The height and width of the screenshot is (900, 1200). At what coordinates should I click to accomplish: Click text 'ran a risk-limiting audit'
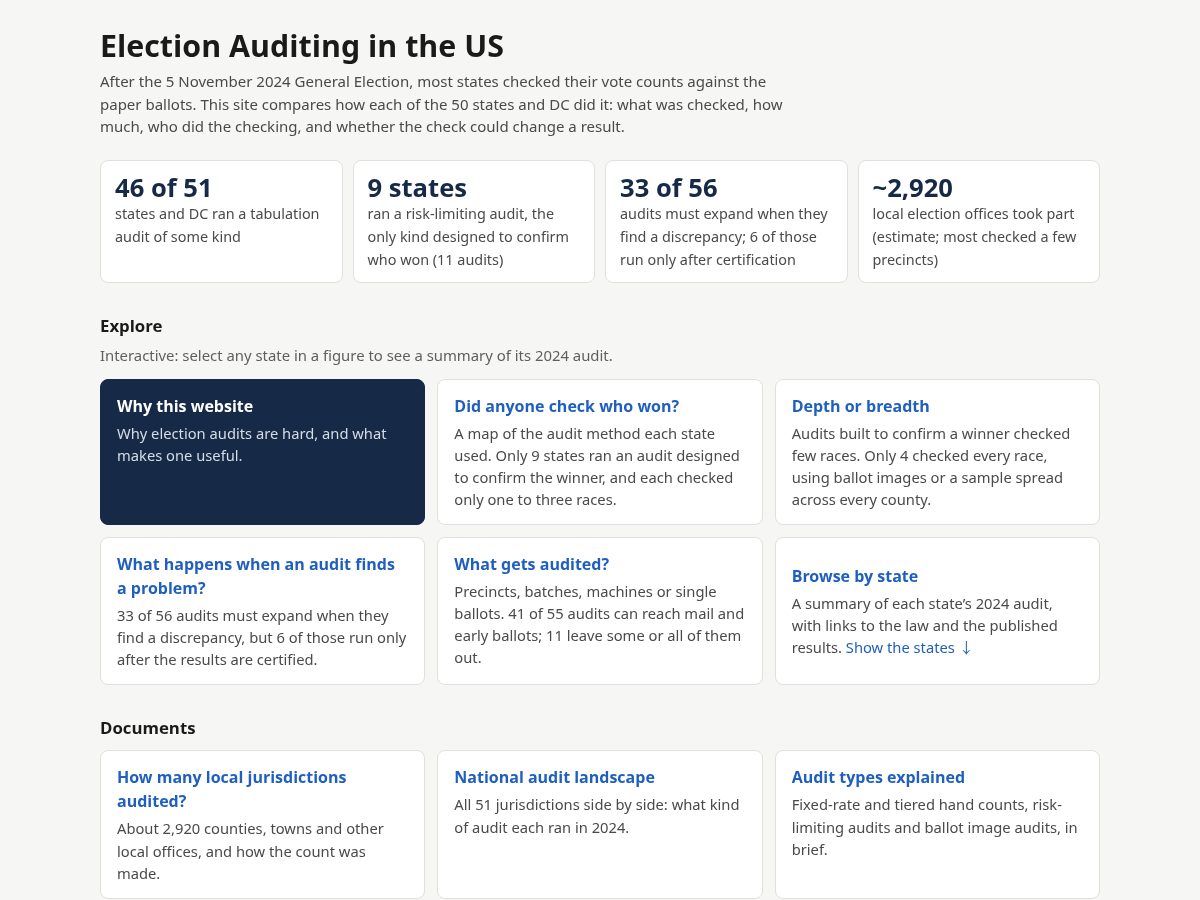click(461, 214)
